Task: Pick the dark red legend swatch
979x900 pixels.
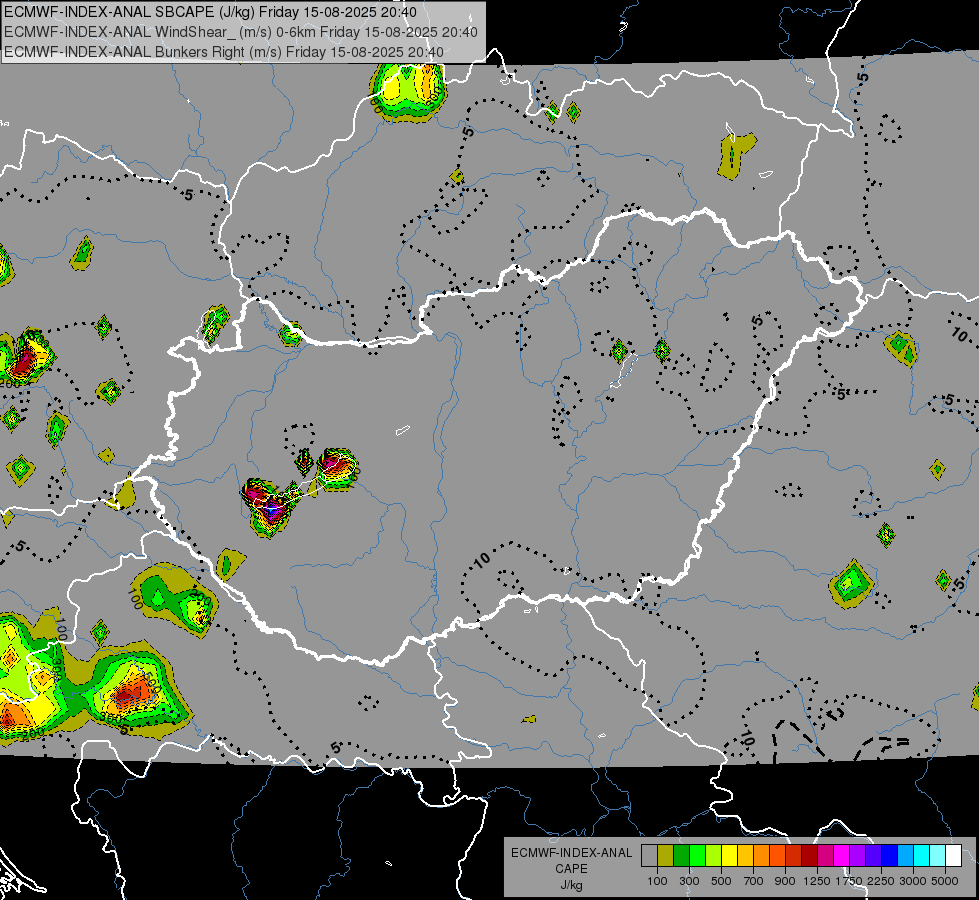Action: coord(809,856)
